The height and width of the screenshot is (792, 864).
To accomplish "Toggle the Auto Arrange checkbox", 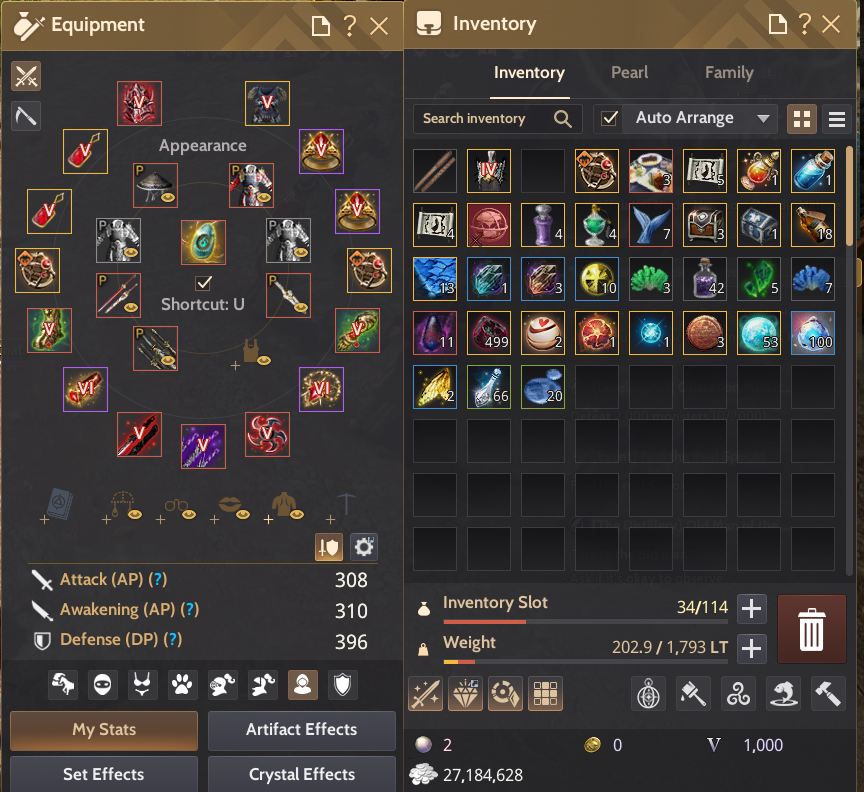I will 609,118.
